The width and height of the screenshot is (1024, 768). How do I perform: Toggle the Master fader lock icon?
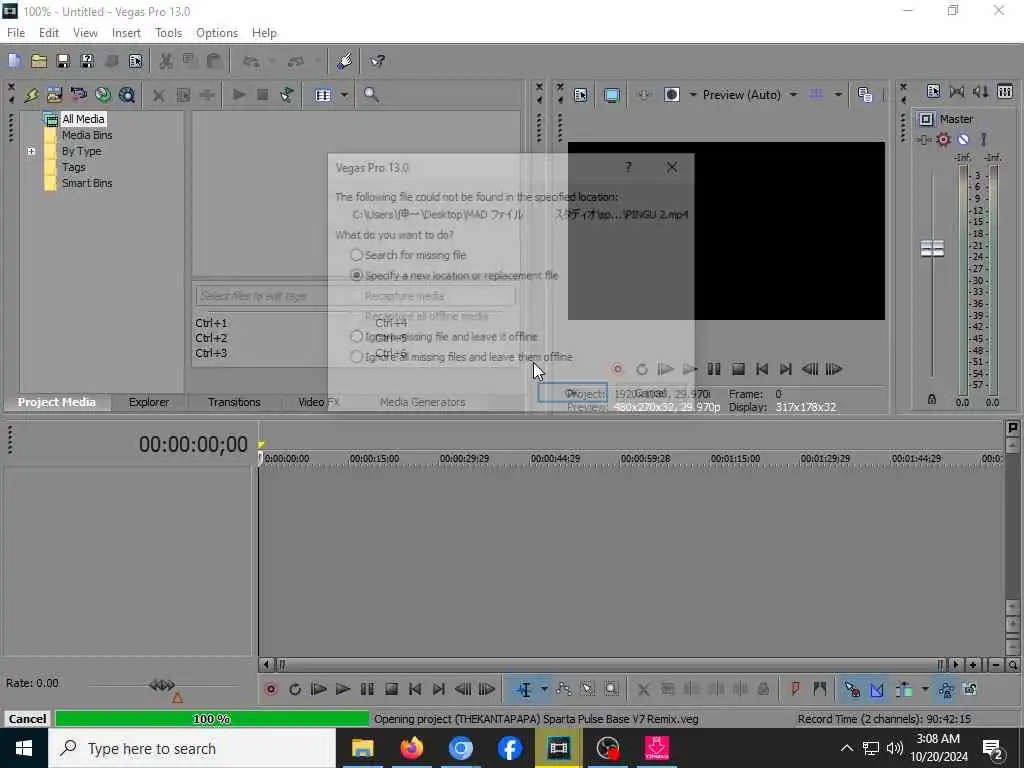(932, 399)
